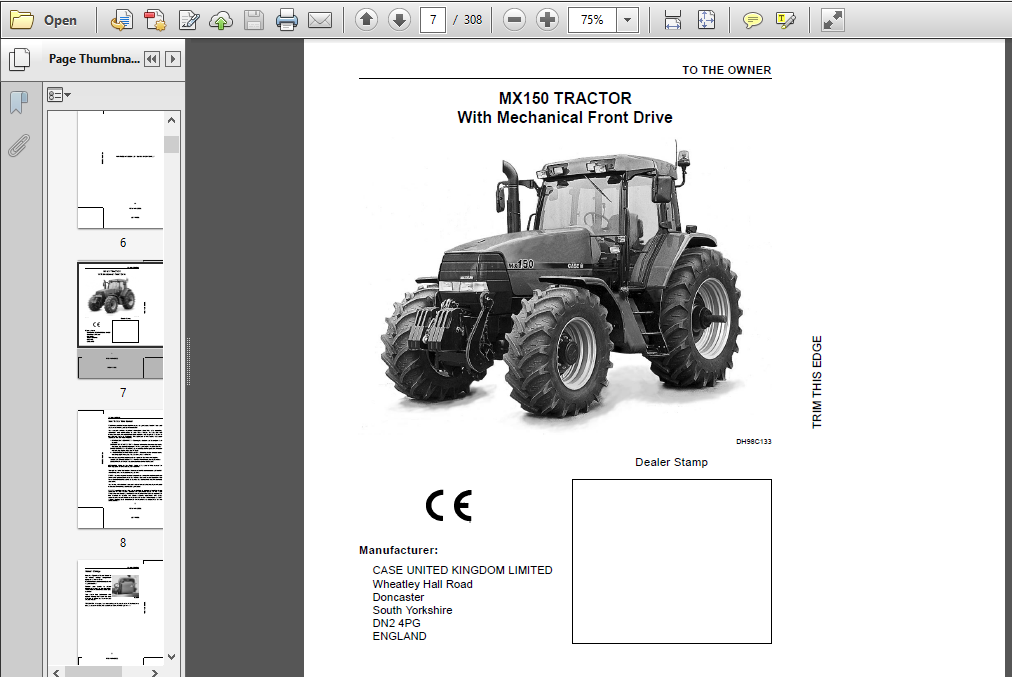Click the Fit One Full Page icon

(x=706, y=21)
